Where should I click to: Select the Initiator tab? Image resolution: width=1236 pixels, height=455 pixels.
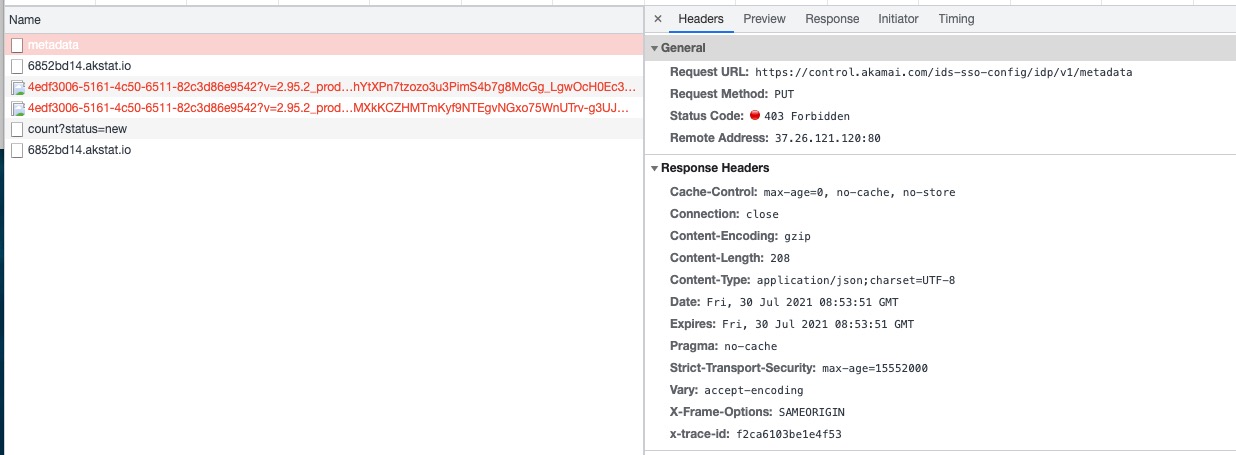(898, 19)
